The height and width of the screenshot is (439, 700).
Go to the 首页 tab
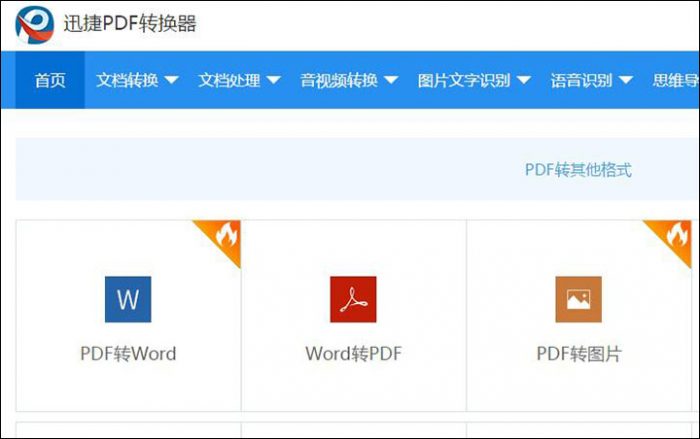(50, 80)
